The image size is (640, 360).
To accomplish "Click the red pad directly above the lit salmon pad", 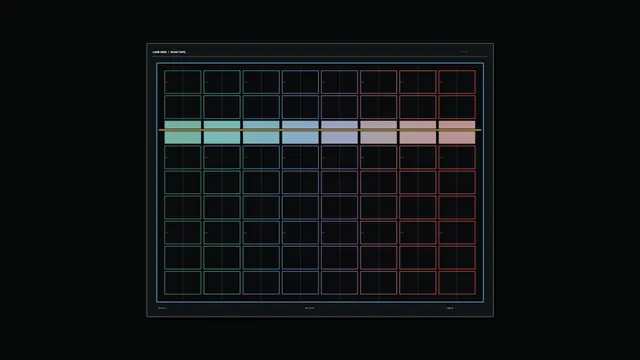I will [457, 107].
